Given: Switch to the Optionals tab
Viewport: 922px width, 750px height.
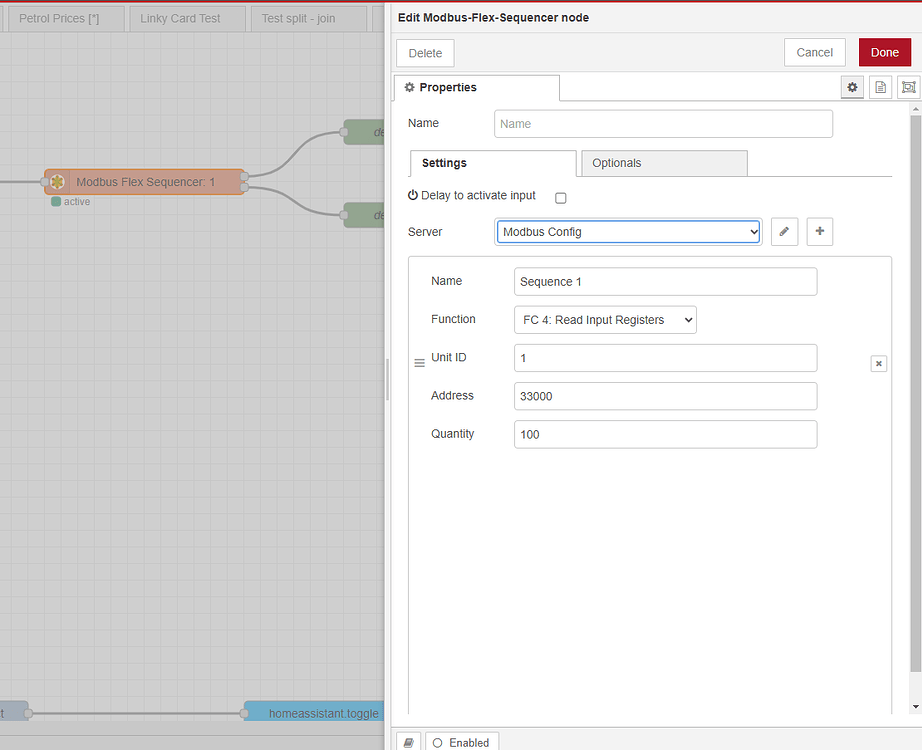Looking at the screenshot, I should (616, 162).
